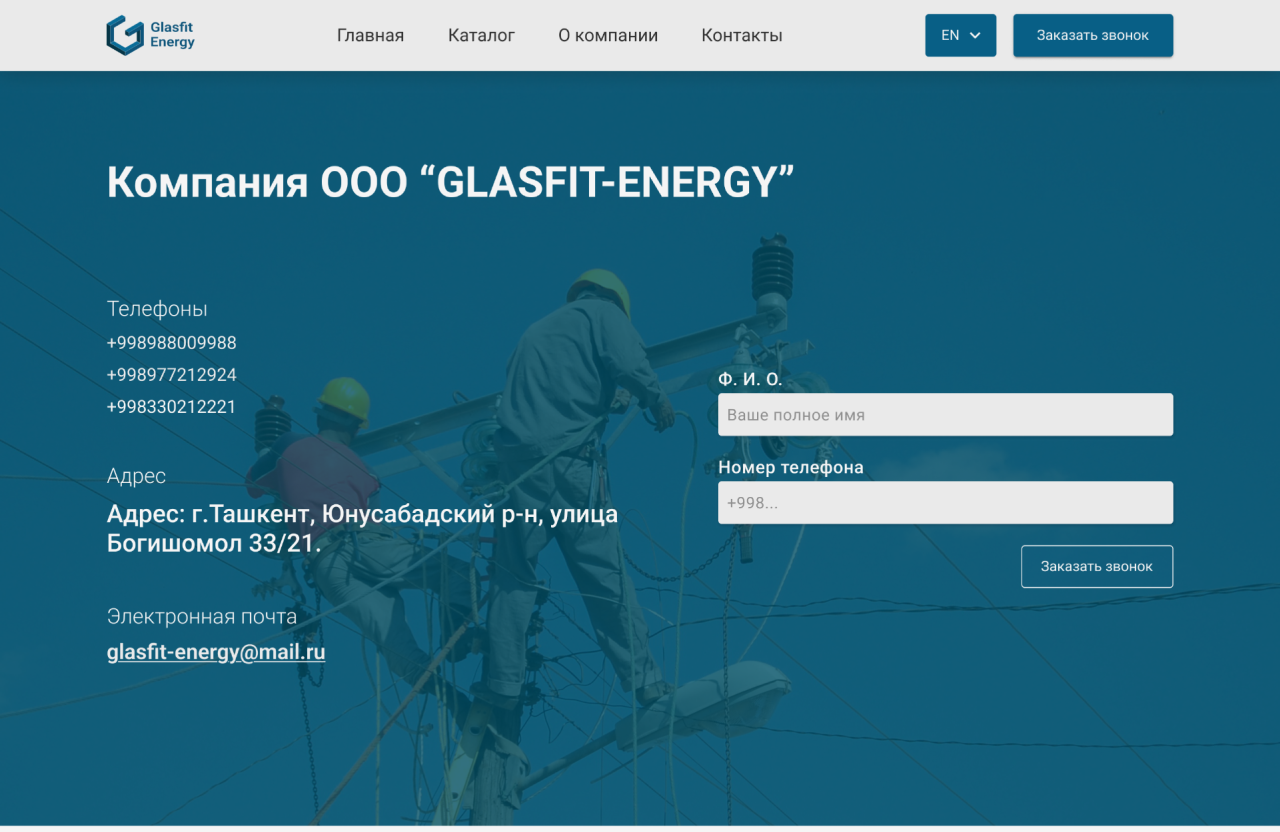1280x832 pixels.
Task: Go to the Главная page
Action: (x=370, y=35)
